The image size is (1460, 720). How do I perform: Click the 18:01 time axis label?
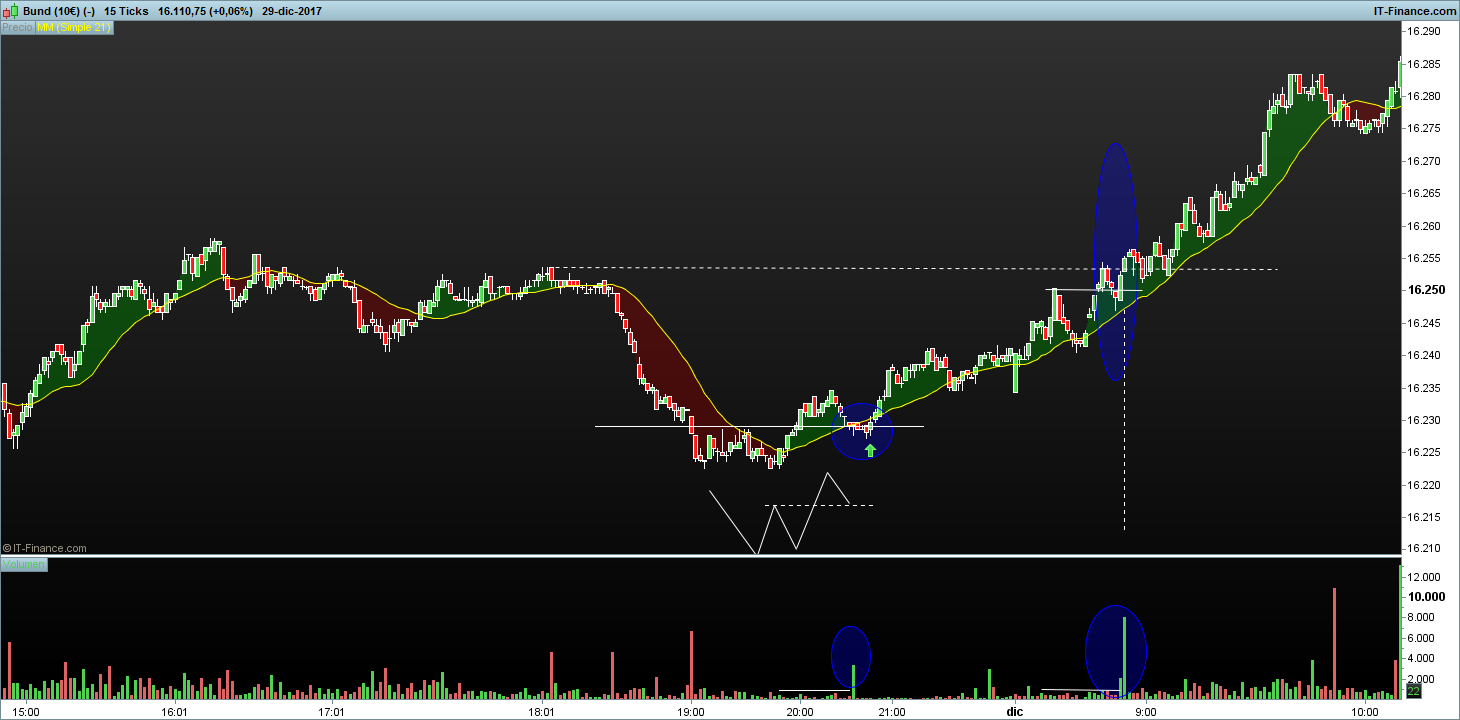point(542,712)
